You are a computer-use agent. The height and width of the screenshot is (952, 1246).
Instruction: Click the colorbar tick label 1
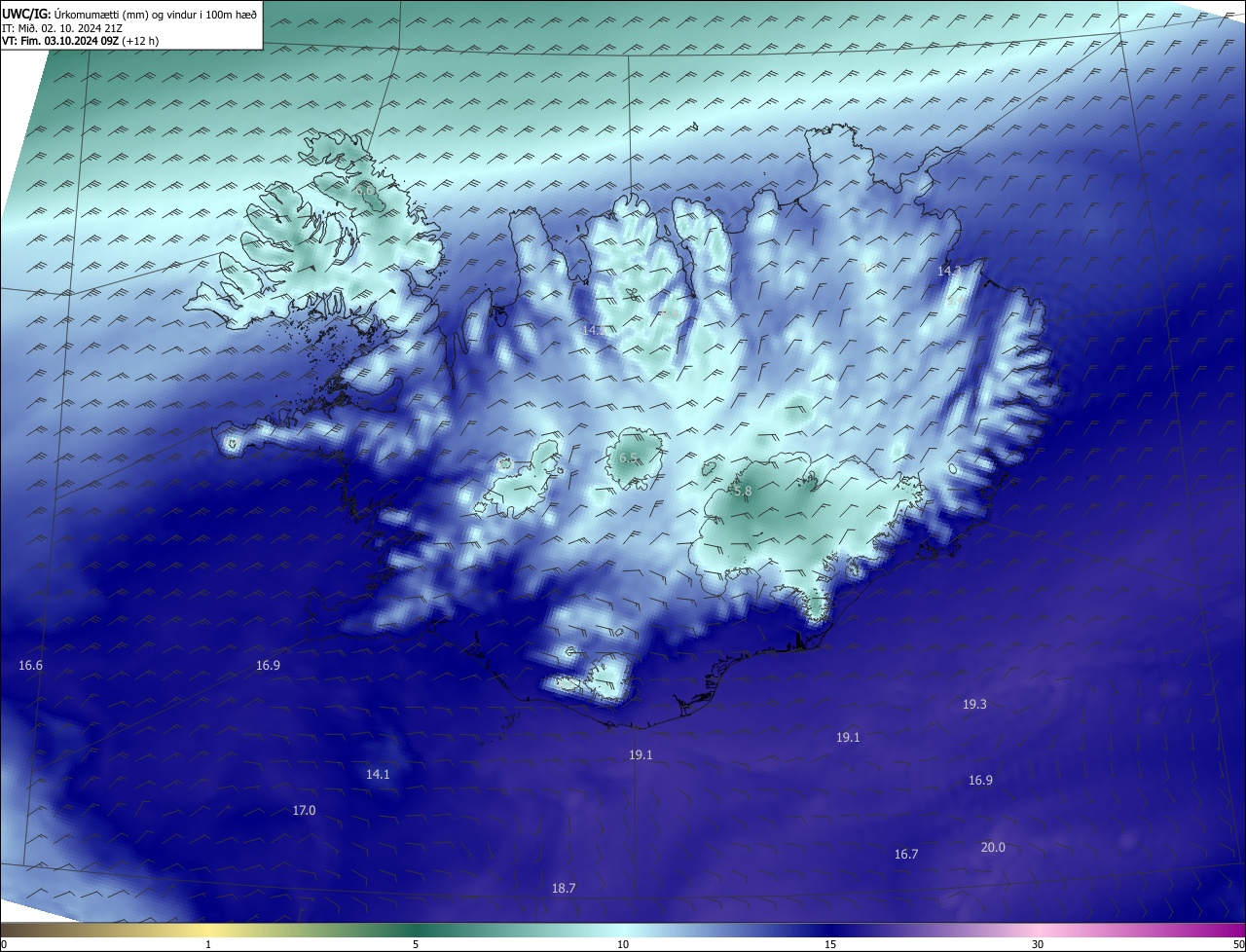pos(208,944)
